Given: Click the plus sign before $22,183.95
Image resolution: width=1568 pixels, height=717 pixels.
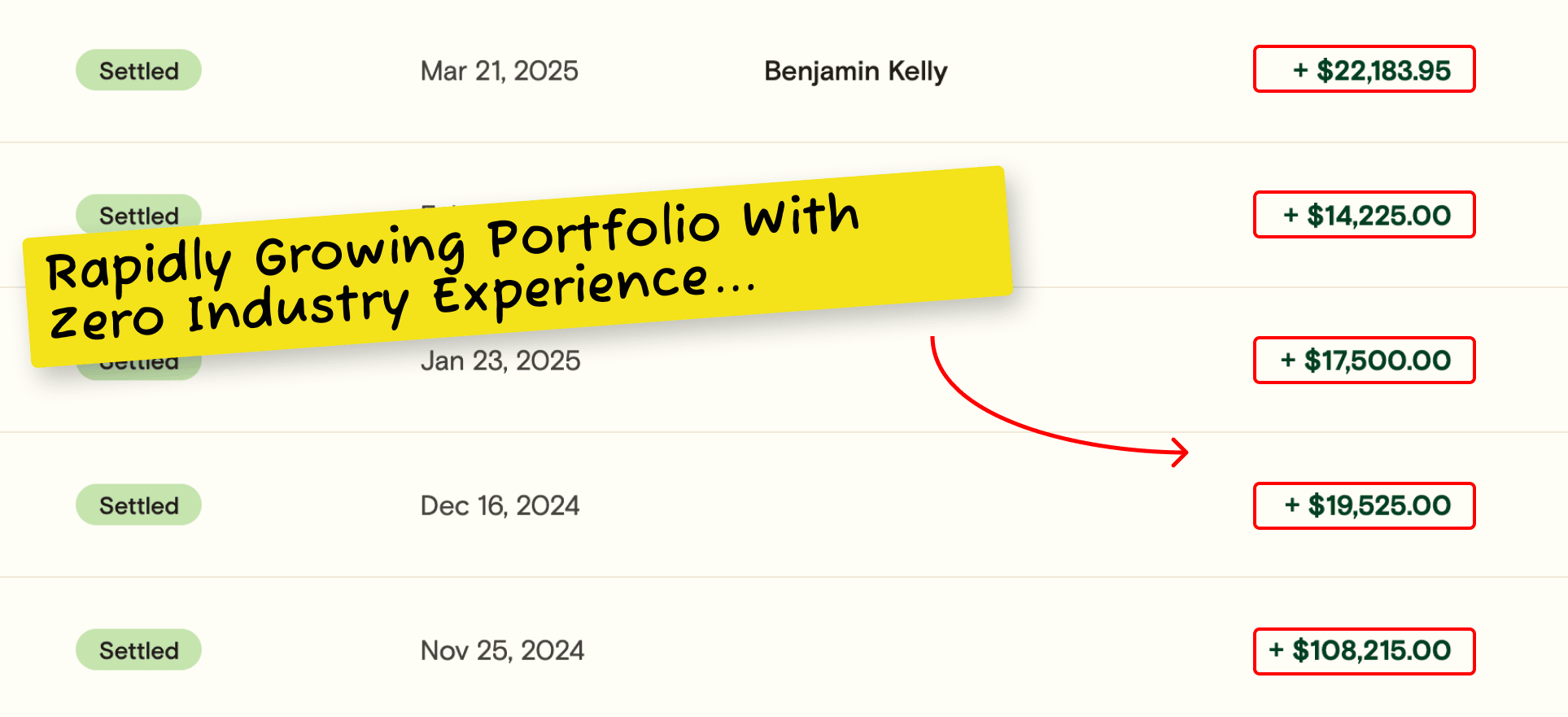Looking at the screenshot, I should (1300, 71).
